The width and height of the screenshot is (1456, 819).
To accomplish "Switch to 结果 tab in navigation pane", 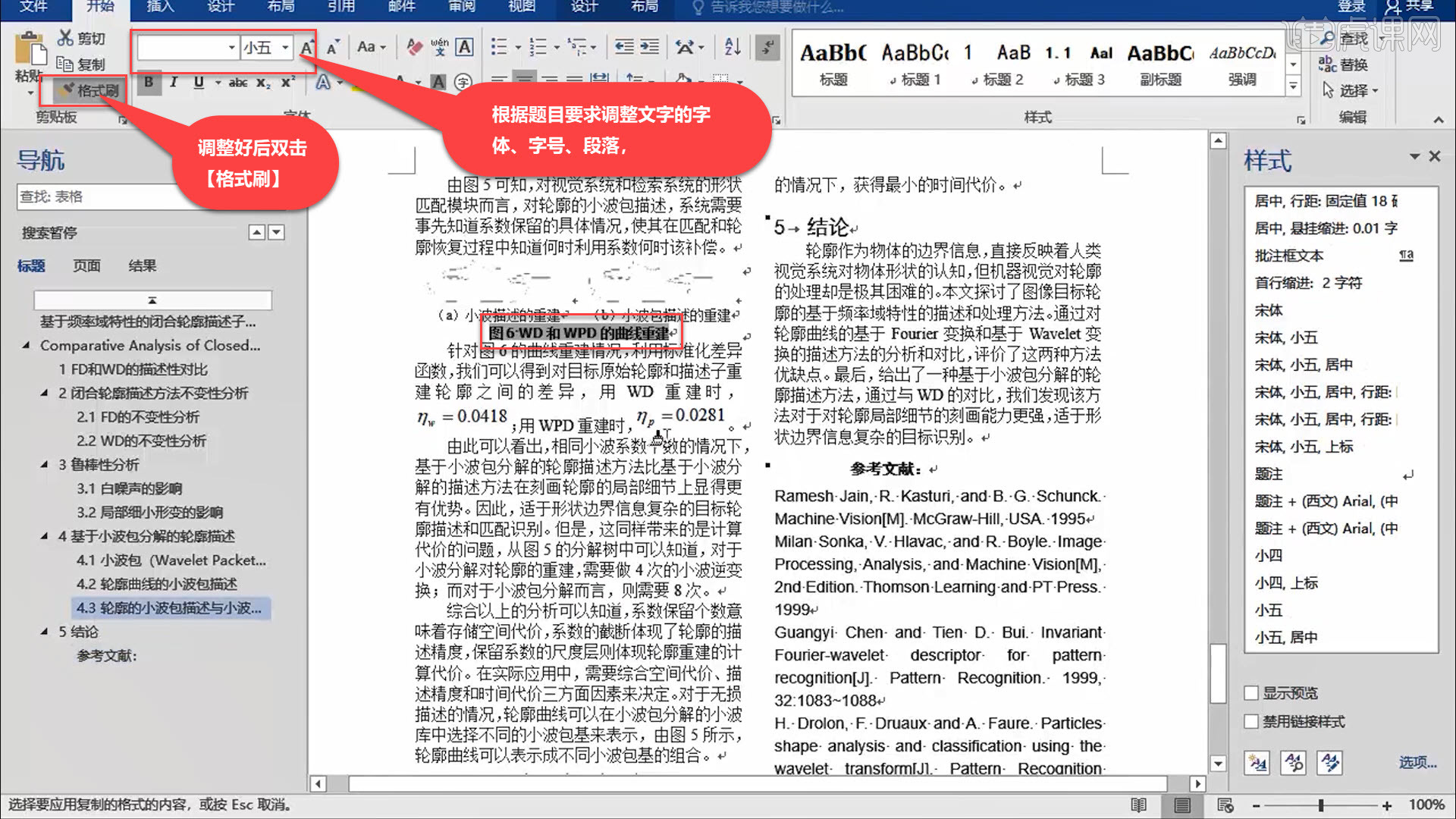I will [143, 265].
